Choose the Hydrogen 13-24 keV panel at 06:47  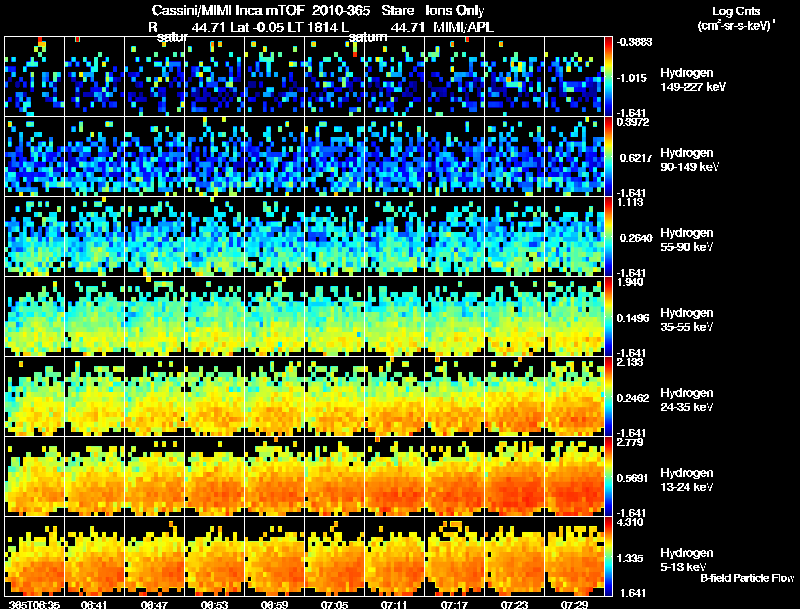pos(155,476)
